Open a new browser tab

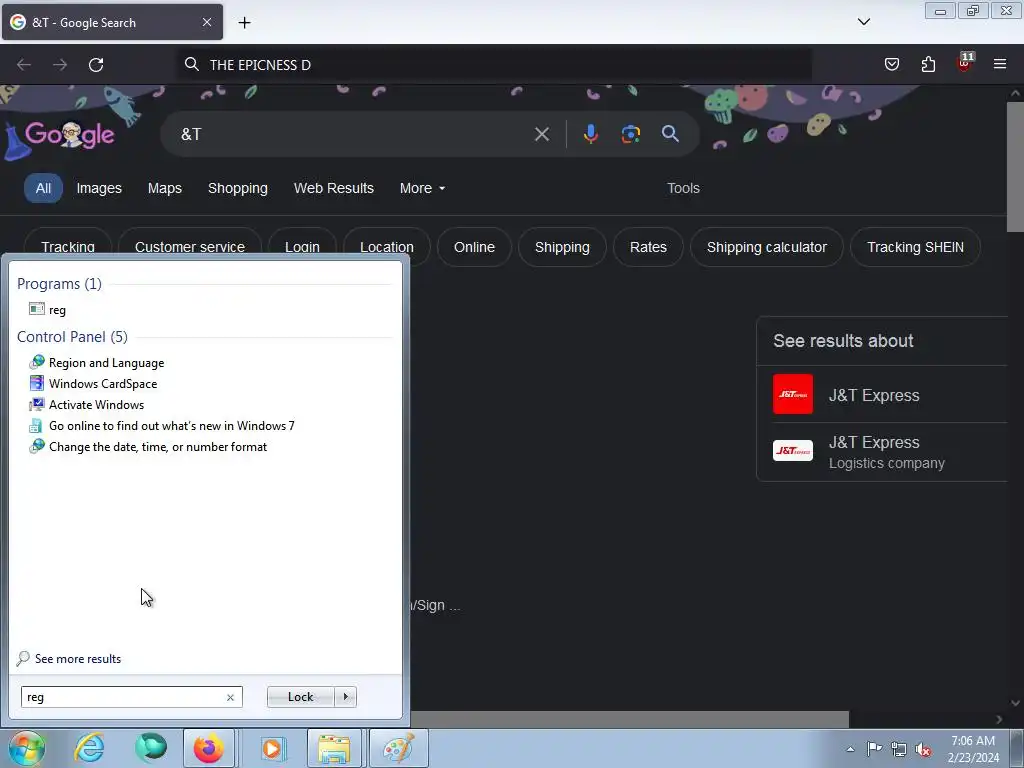244,23
